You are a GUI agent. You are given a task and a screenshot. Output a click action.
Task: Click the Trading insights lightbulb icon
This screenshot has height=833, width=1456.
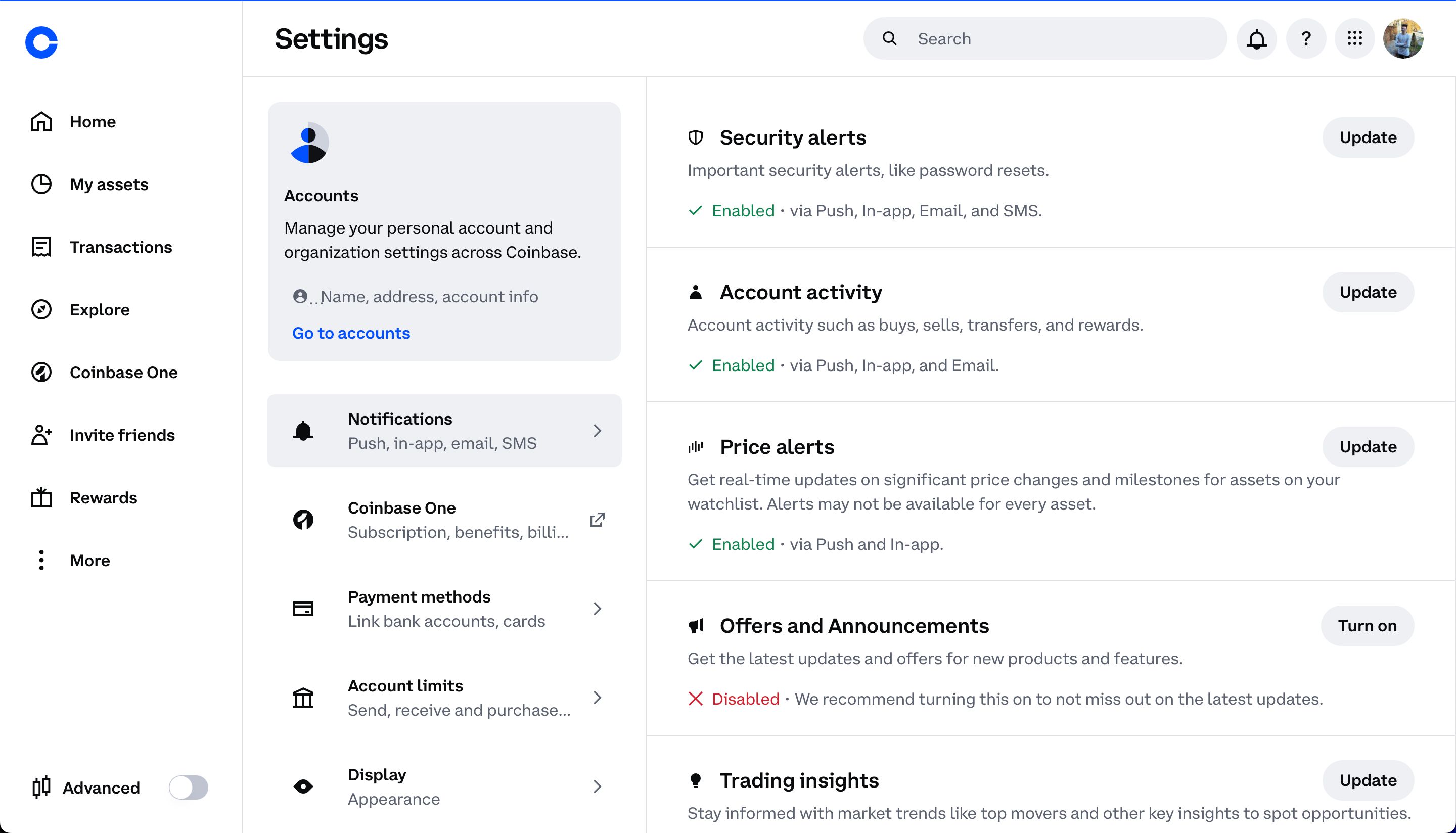[695, 780]
